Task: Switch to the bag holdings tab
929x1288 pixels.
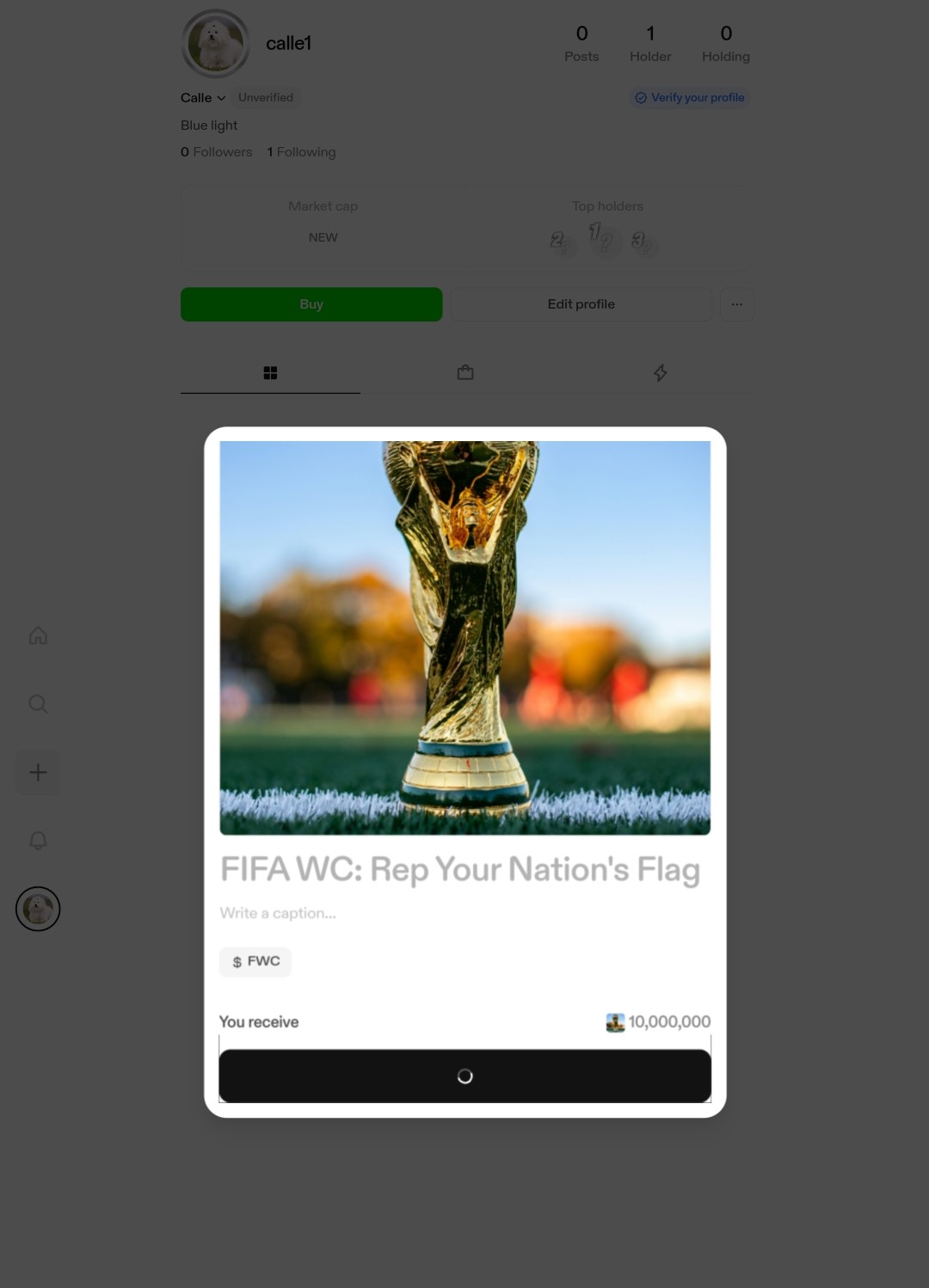Action: tap(465, 372)
